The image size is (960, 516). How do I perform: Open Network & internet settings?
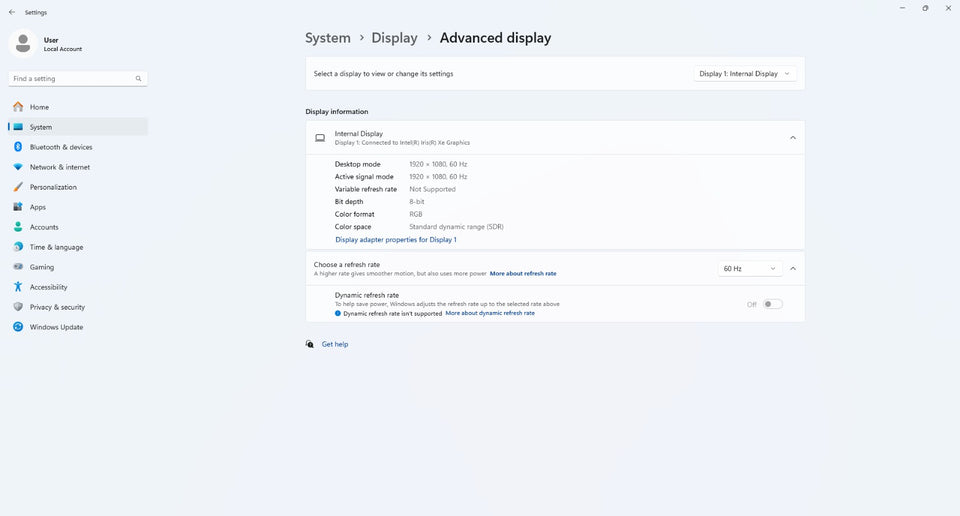point(78,166)
